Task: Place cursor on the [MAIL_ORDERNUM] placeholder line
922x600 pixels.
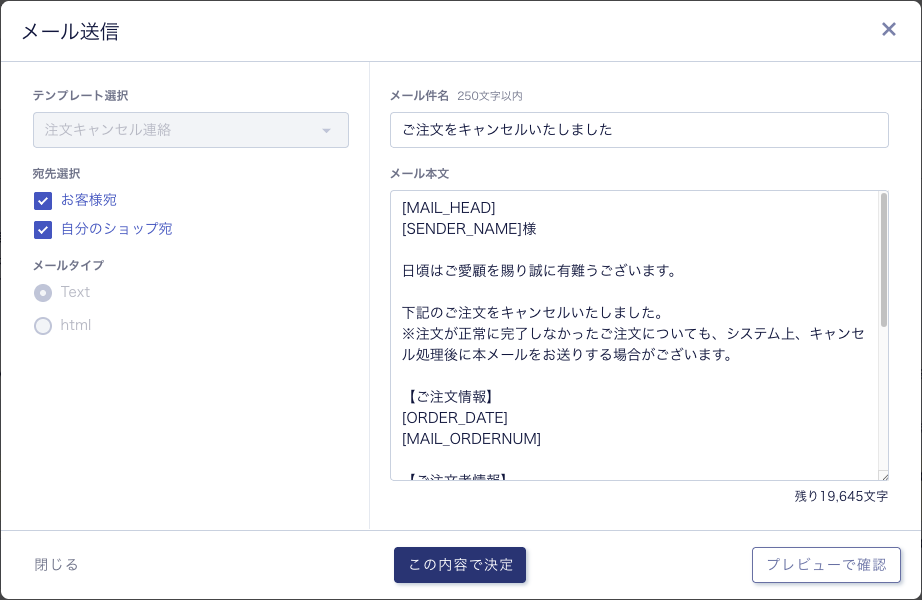Action: (471, 439)
